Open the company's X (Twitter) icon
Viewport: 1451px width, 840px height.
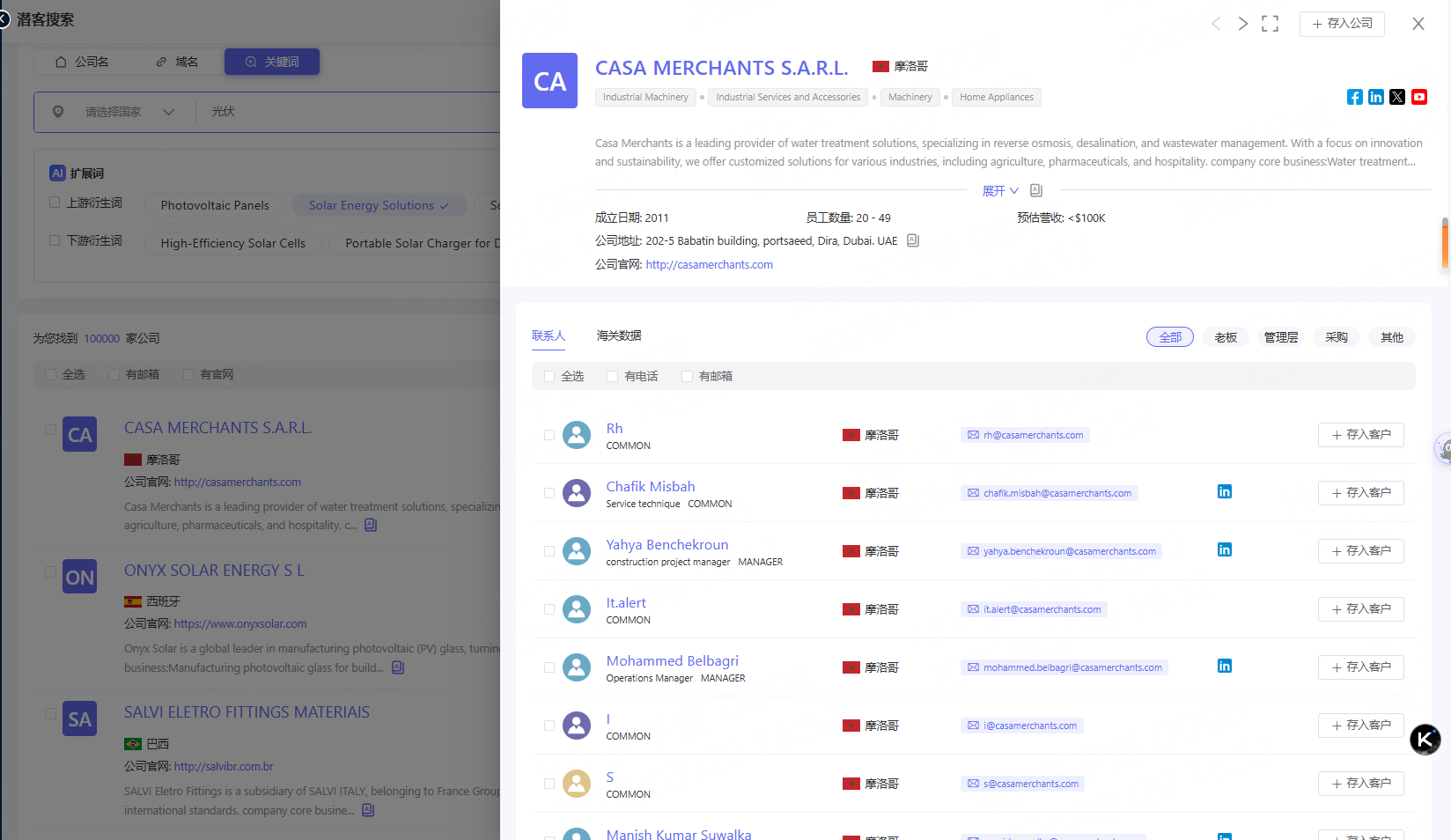1397,97
